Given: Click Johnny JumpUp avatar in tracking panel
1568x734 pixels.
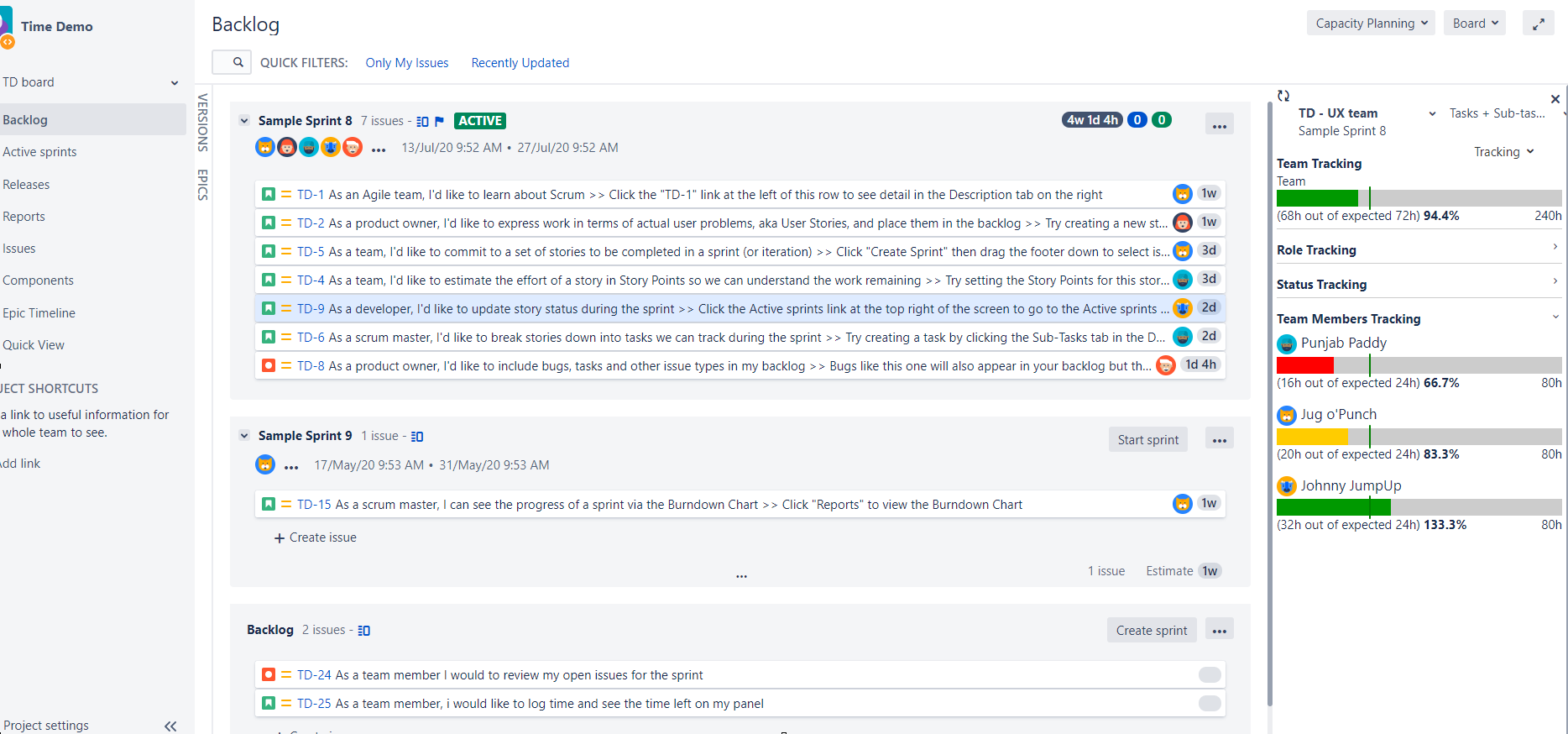Looking at the screenshot, I should pos(1287,486).
